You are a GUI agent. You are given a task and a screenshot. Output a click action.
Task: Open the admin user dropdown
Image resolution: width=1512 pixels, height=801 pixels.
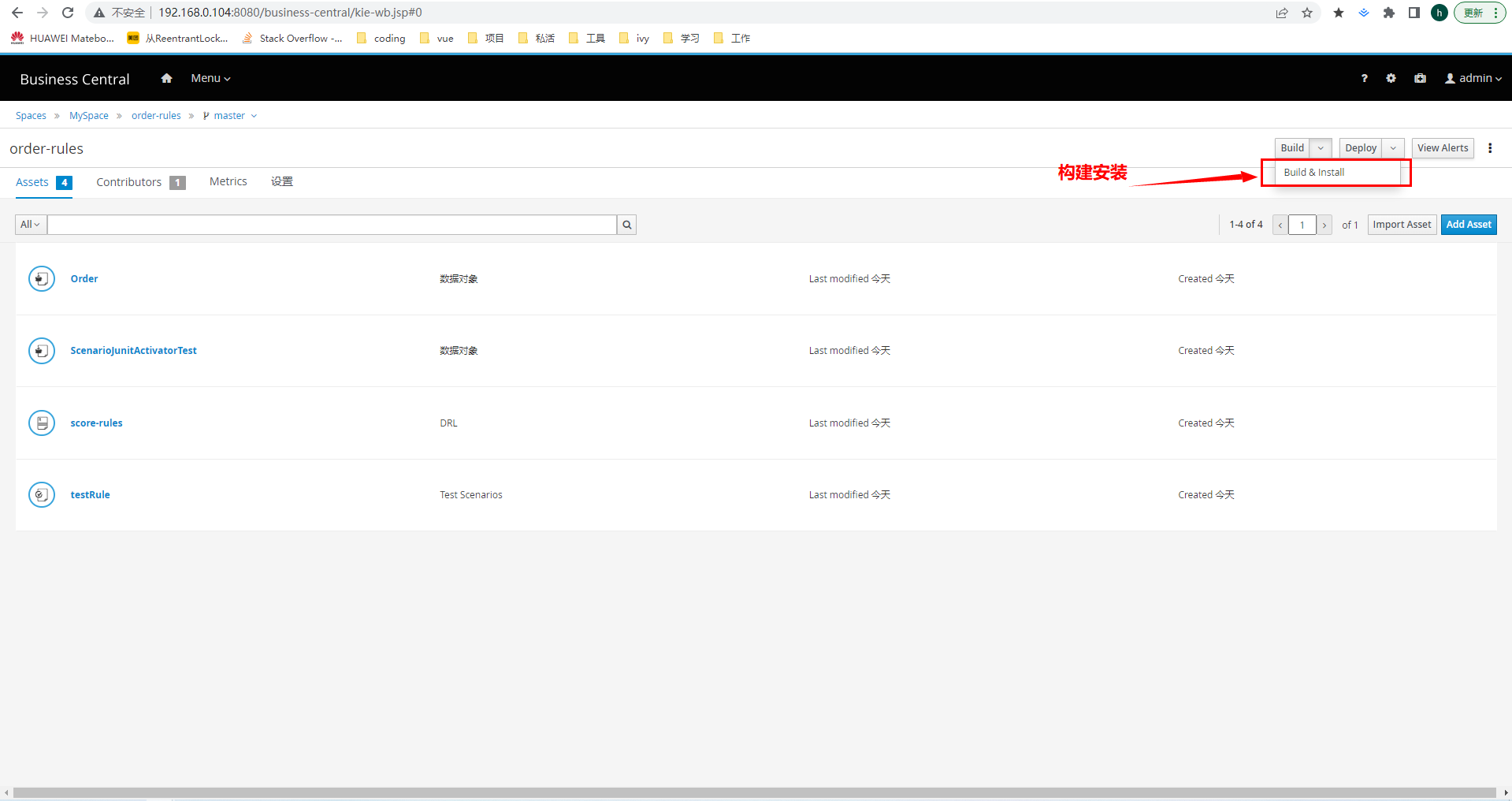1473,78
